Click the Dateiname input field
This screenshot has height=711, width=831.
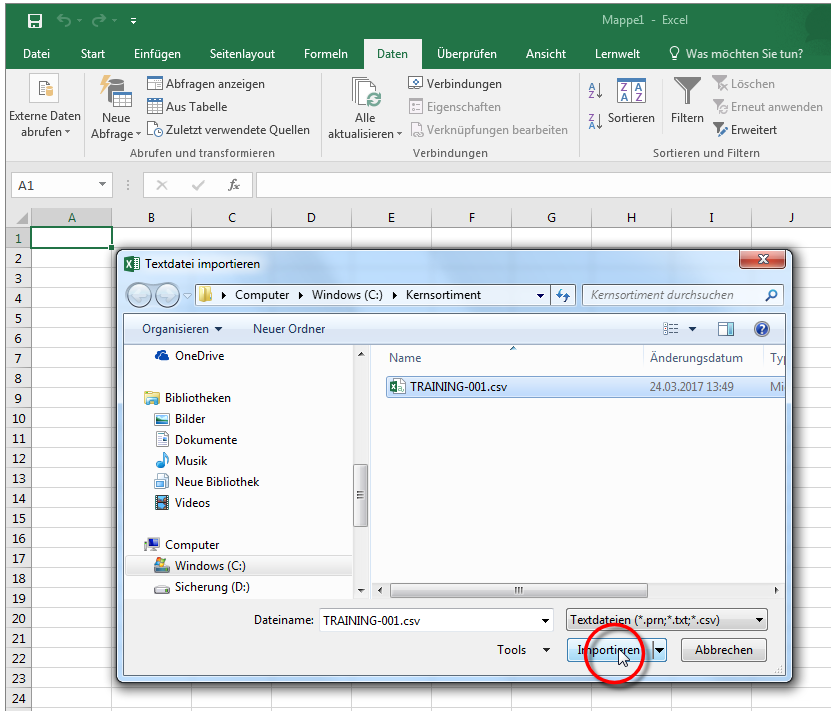435,620
